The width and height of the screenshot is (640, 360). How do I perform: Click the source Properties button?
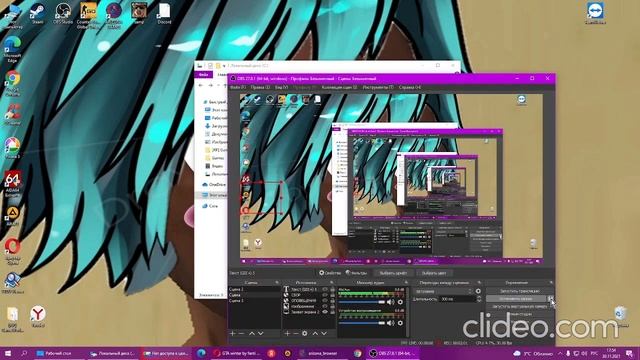330,273
